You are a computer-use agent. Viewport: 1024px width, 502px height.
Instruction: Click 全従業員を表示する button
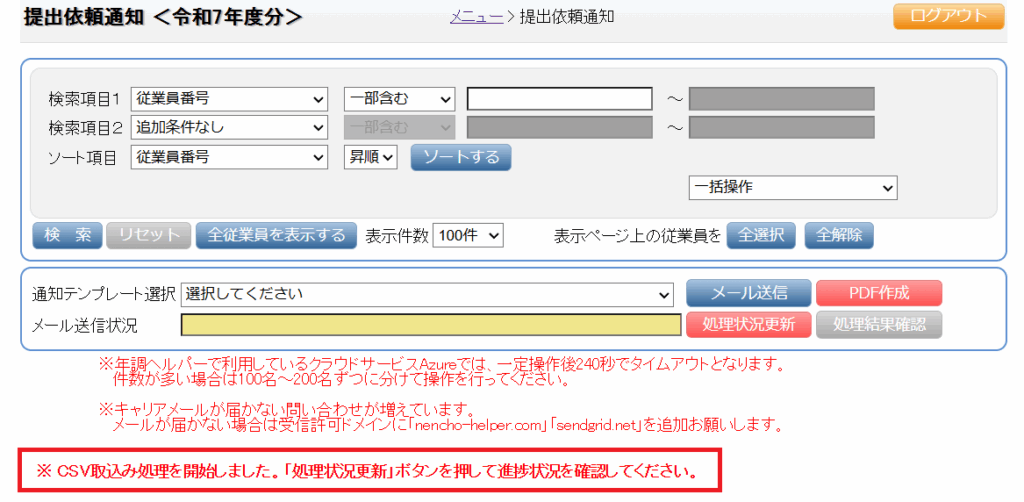[275, 235]
